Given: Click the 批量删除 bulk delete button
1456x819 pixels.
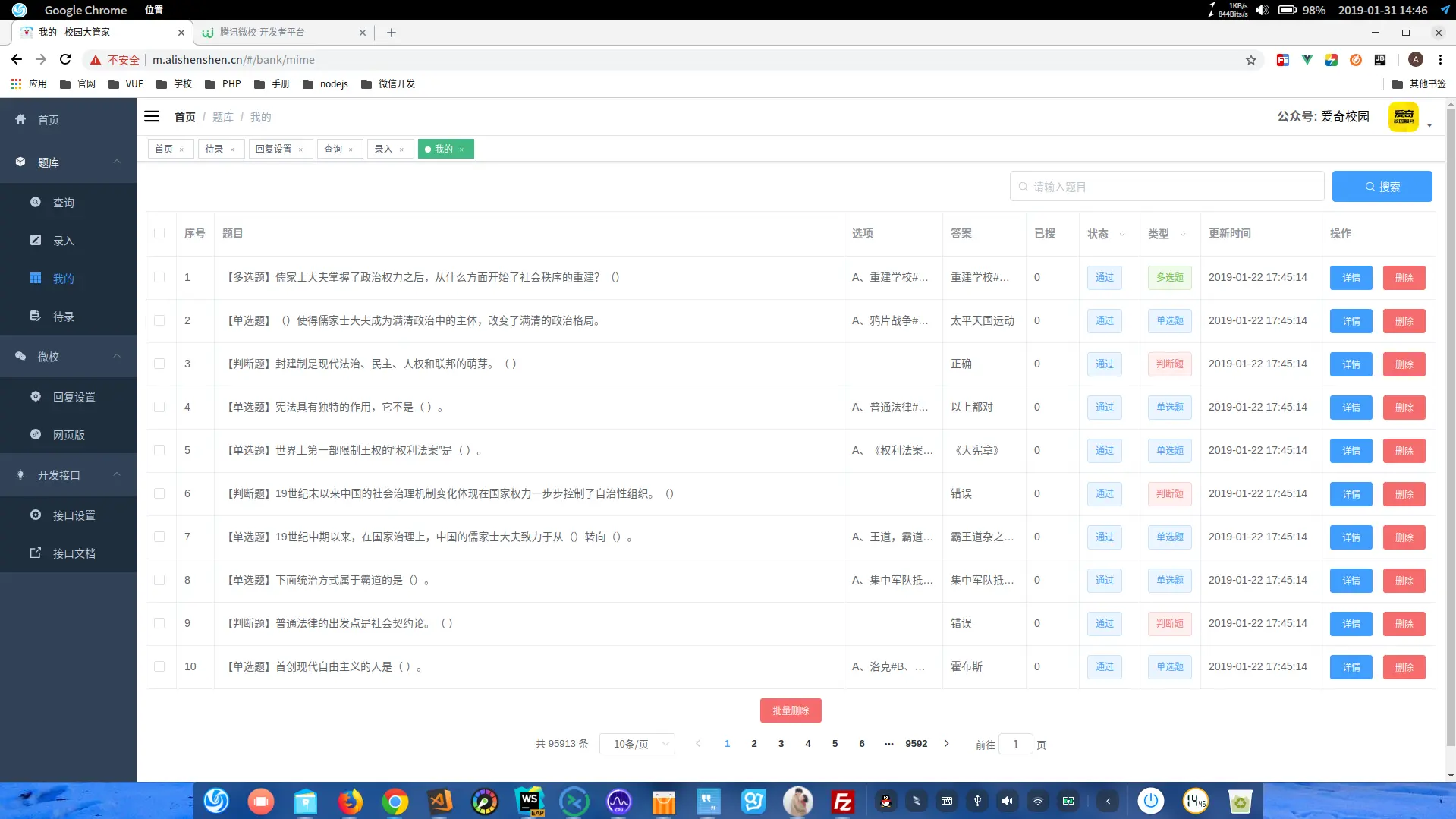Looking at the screenshot, I should point(790,710).
